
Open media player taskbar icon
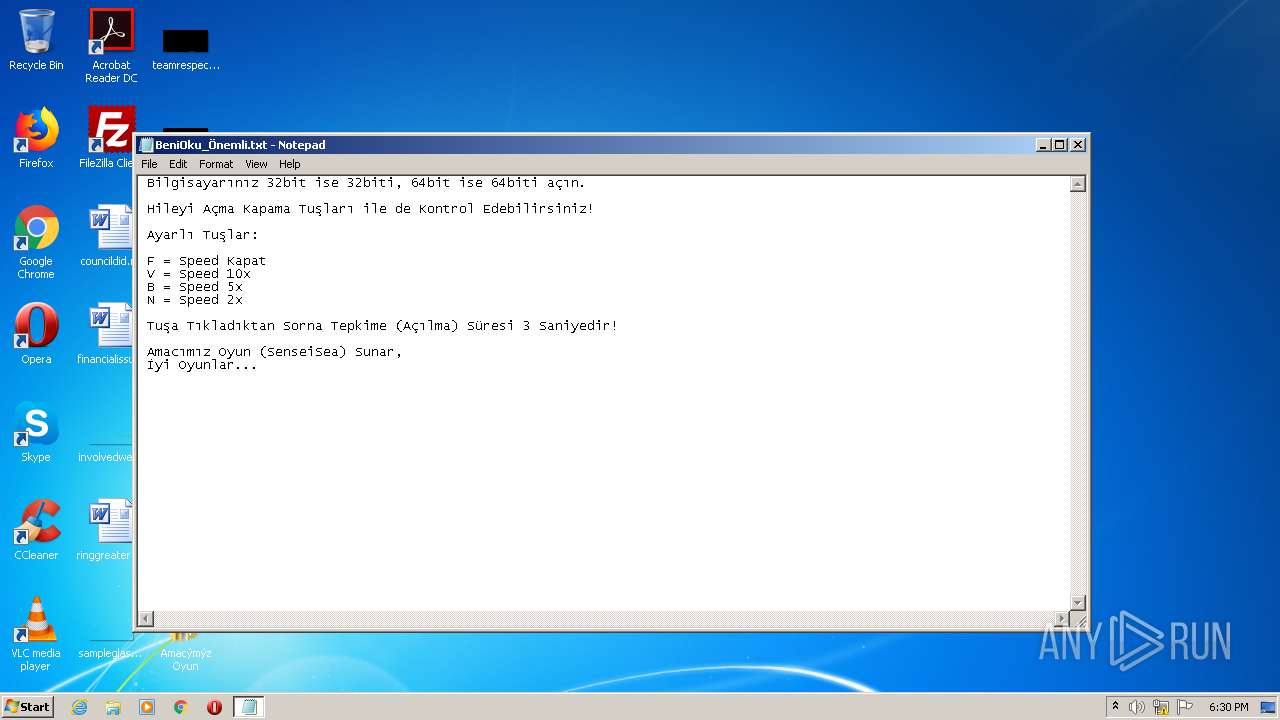coord(147,707)
